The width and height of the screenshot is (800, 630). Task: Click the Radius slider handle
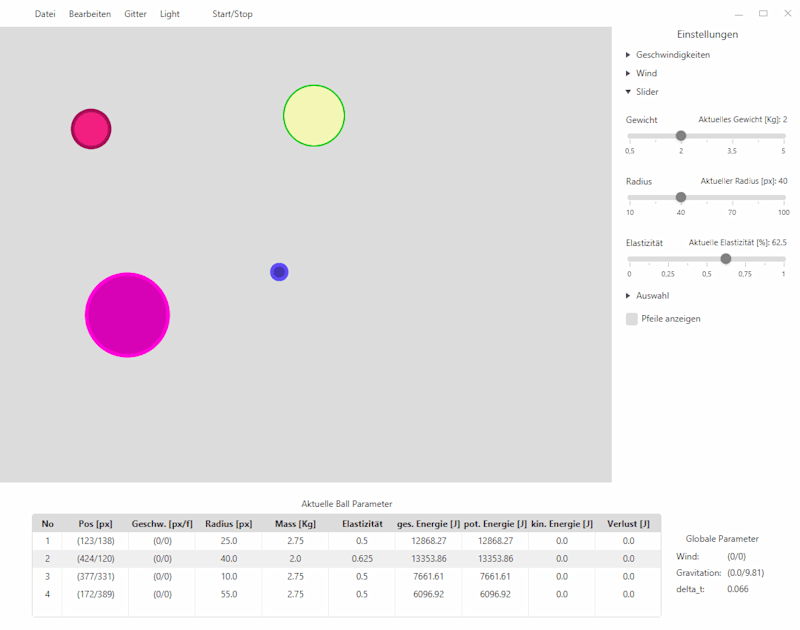[x=681, y=197]
